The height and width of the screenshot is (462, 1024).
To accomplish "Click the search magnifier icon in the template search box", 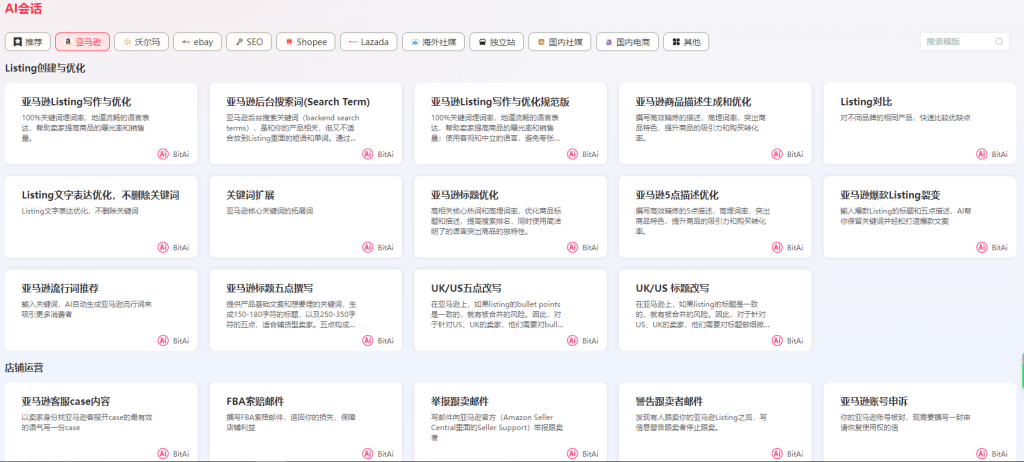I will click(999, 42).
